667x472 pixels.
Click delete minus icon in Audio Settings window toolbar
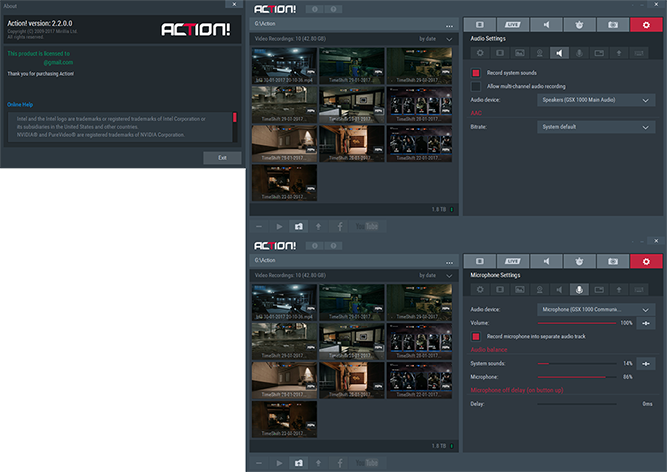(x=259, y=227)
